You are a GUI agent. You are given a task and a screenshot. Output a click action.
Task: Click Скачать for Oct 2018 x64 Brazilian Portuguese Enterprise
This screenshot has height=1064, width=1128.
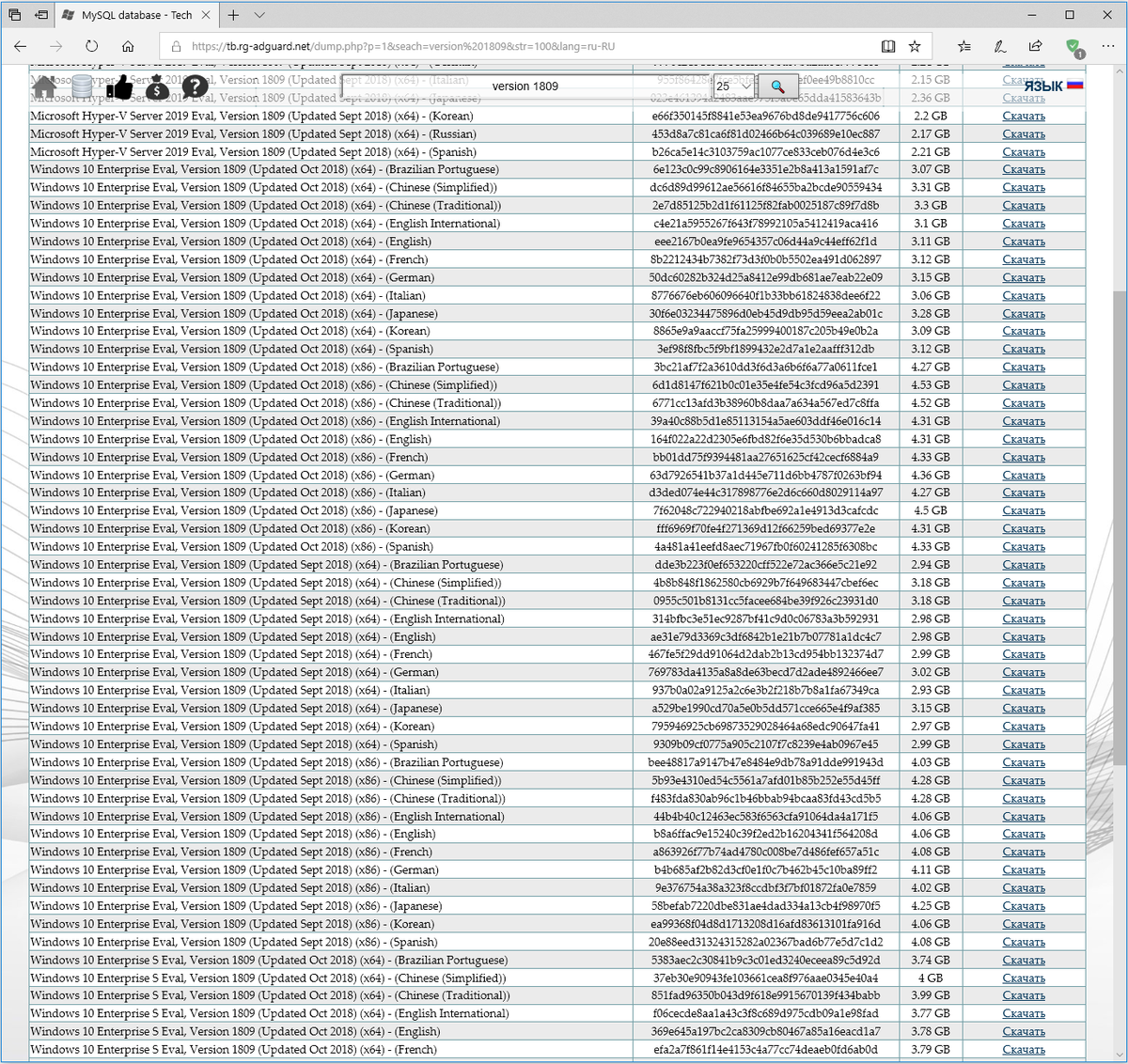tap(1024, 170)
